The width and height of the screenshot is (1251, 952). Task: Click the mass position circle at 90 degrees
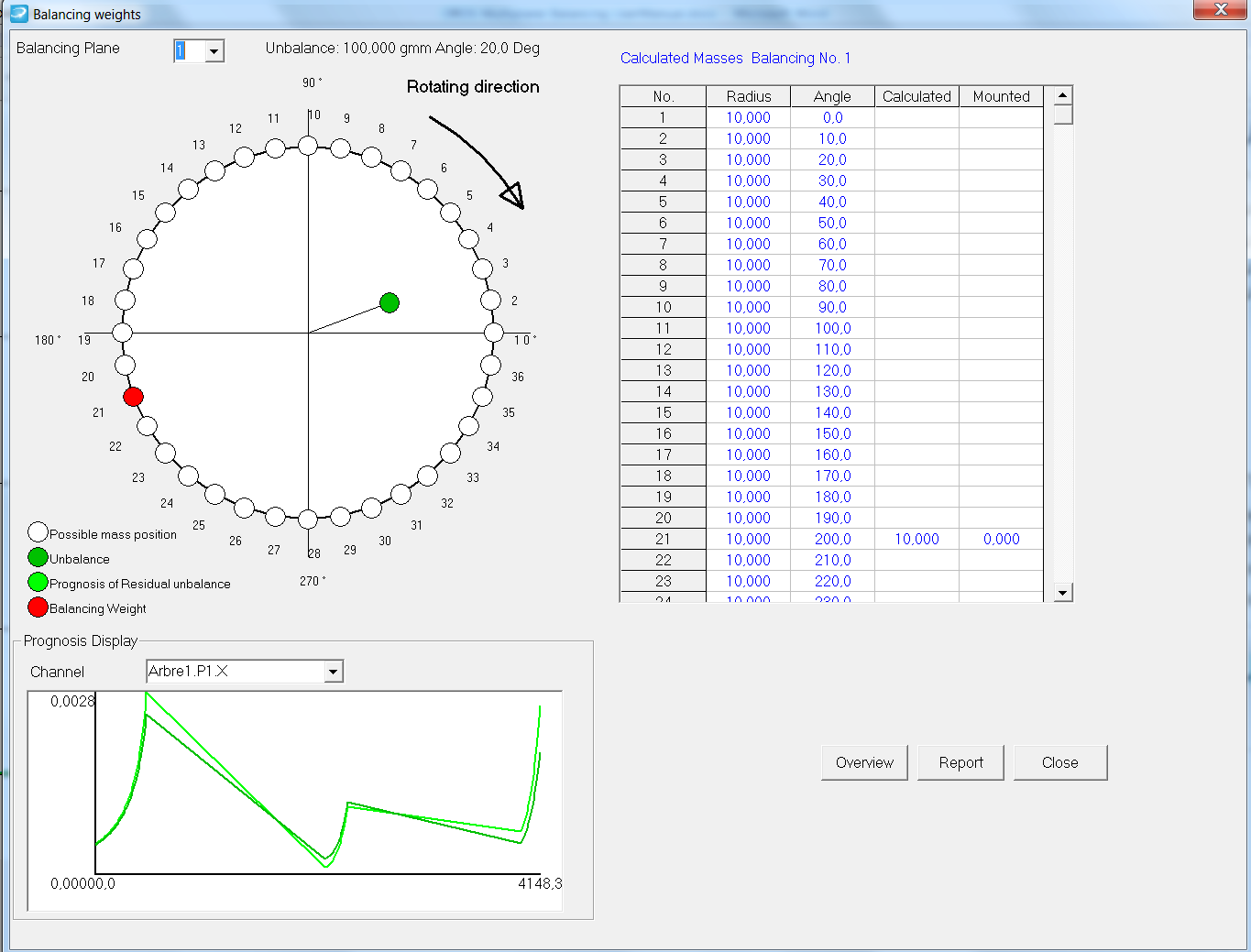click(308, 146)
